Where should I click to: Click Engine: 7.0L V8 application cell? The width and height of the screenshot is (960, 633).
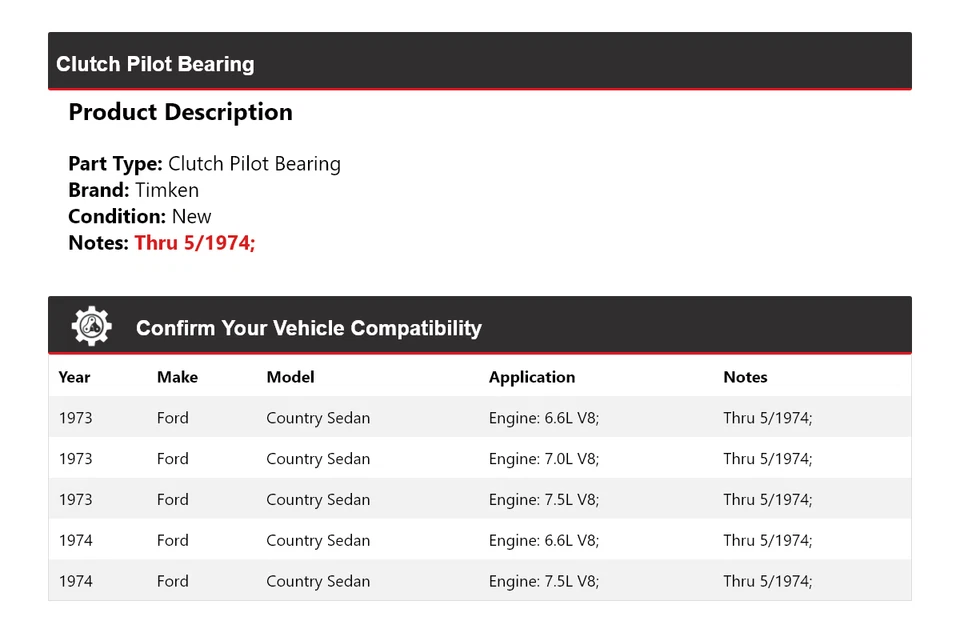[543, 458]
